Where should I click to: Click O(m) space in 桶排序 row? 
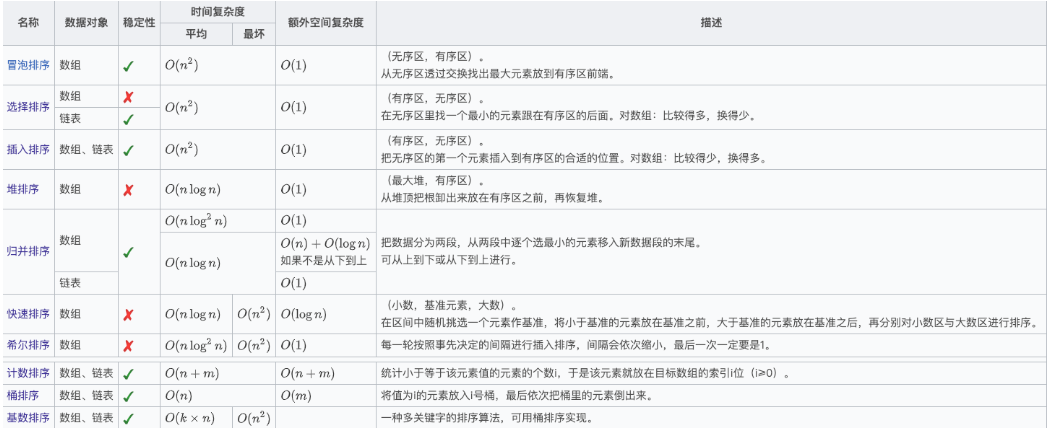point(296,395)
